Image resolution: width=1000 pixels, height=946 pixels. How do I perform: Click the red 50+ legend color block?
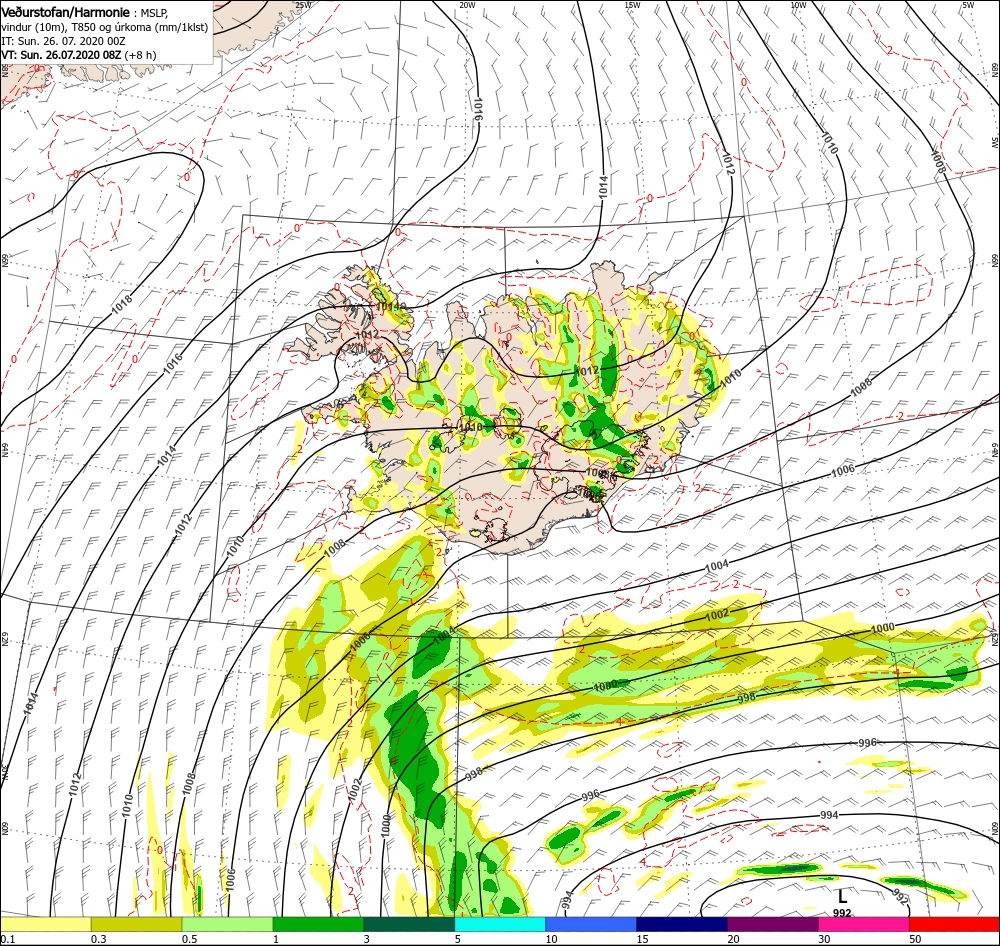pos(954,924)
